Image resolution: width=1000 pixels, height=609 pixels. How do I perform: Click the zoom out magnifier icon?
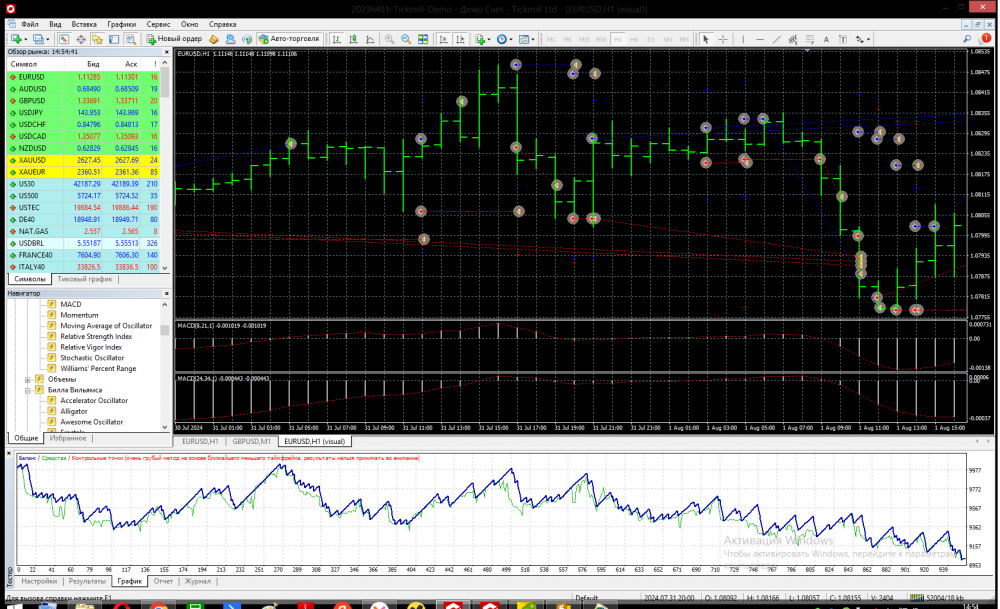coord(405,39)
